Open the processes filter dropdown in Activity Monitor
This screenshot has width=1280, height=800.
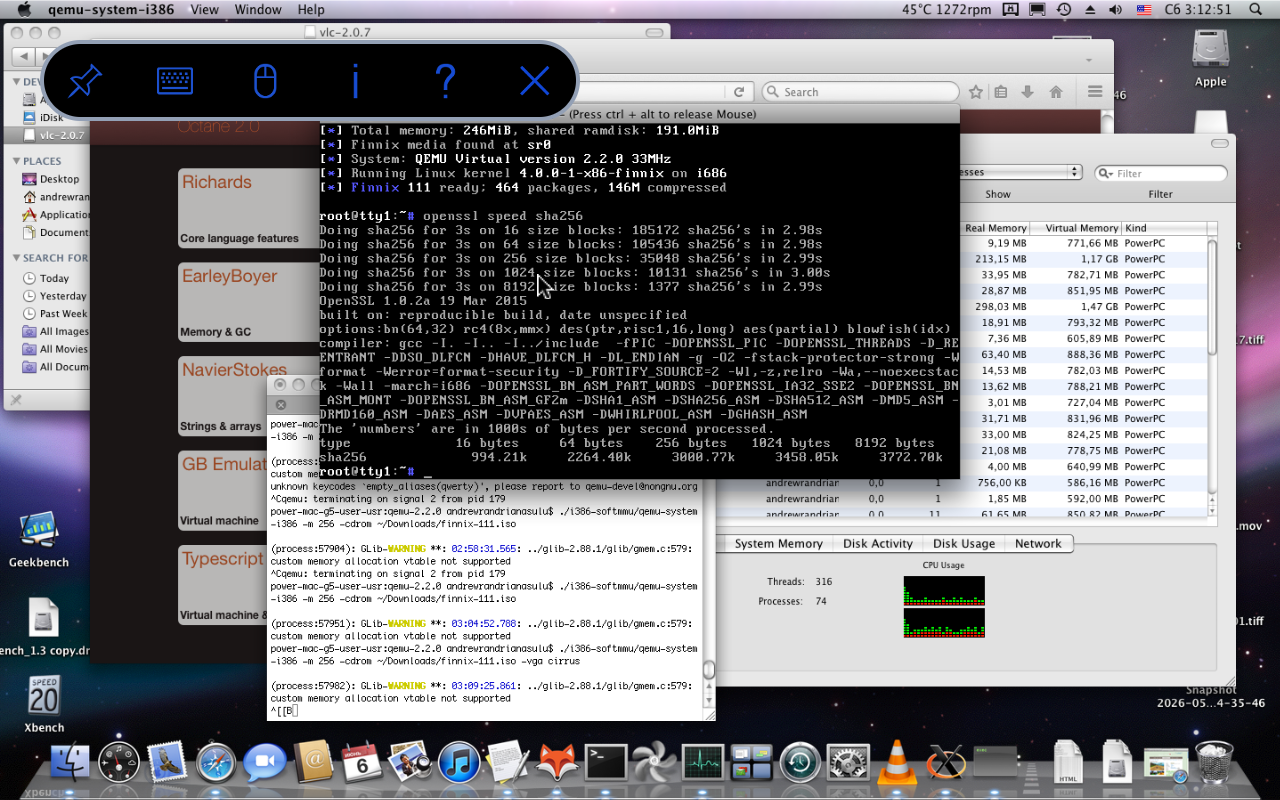pos(1020,172)
